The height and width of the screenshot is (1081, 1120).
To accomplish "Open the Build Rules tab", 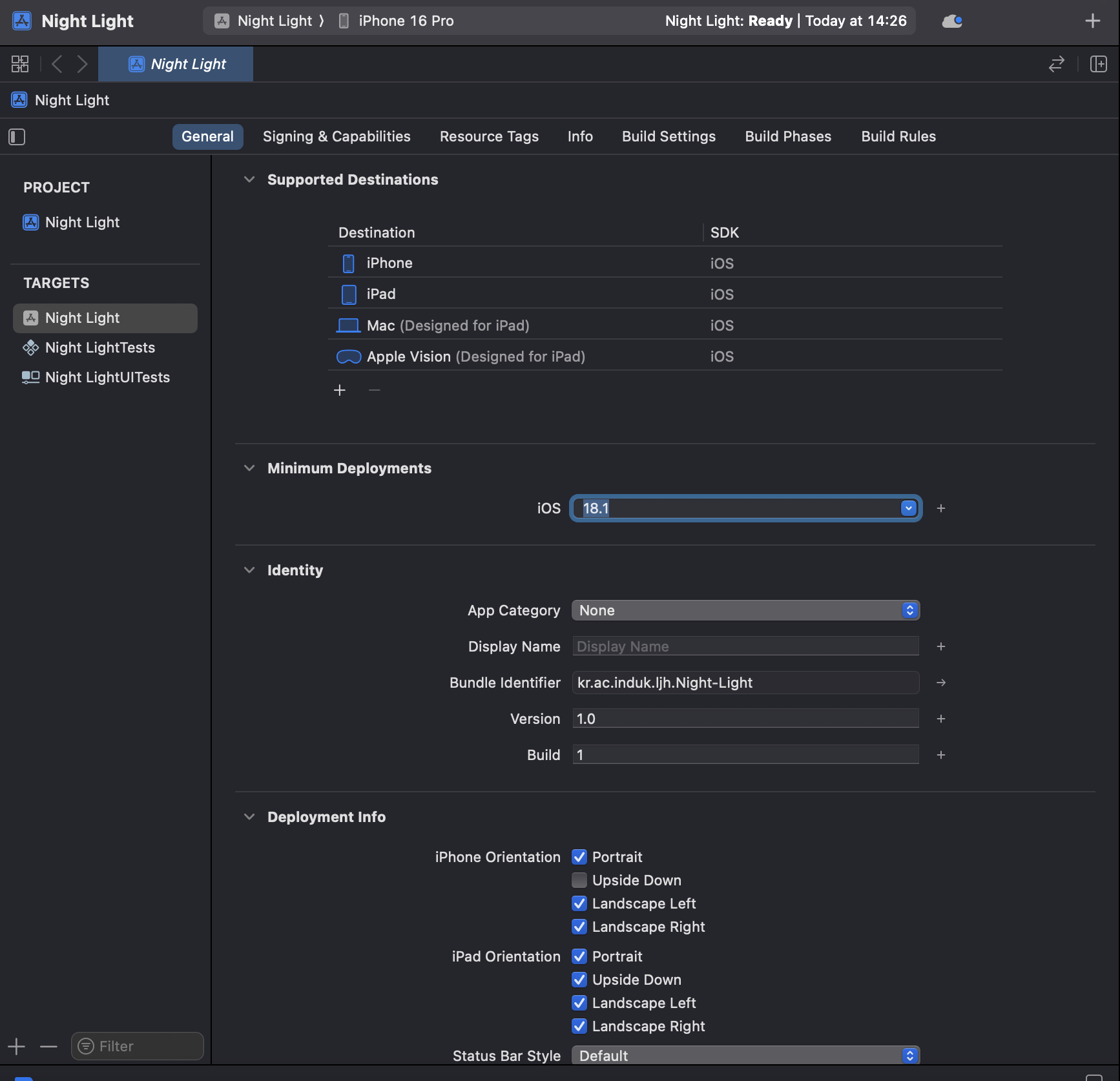I will coord(898,137).
